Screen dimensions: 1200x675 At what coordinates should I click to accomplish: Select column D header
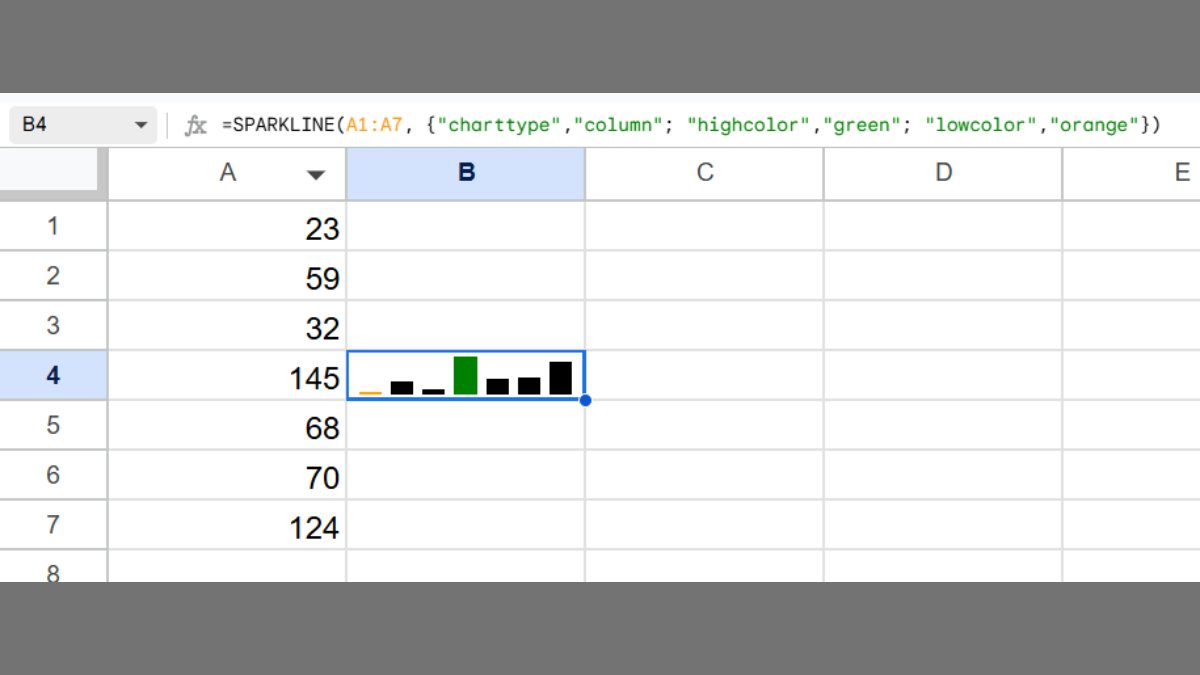tap(943, 173)
